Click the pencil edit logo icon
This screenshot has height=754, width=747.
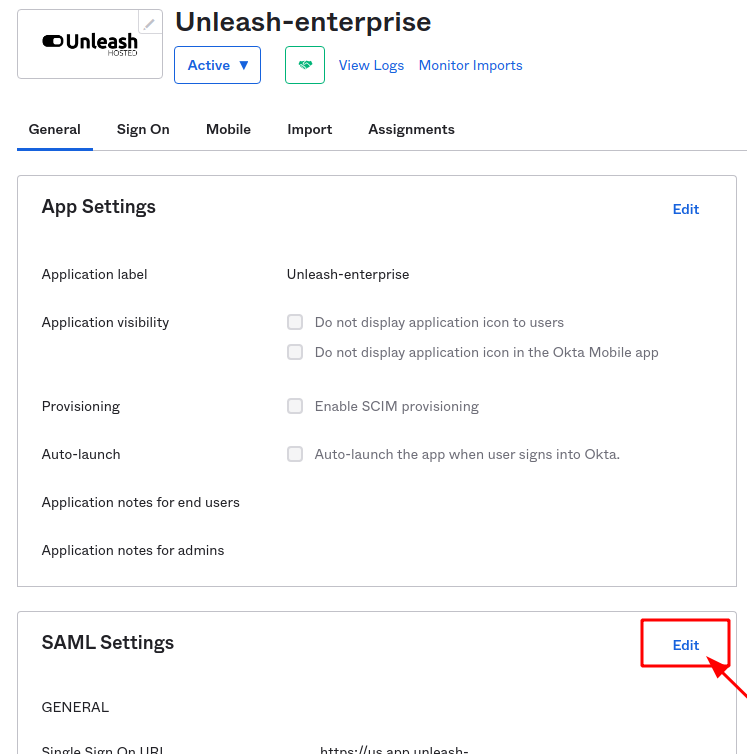coord(150,23)
